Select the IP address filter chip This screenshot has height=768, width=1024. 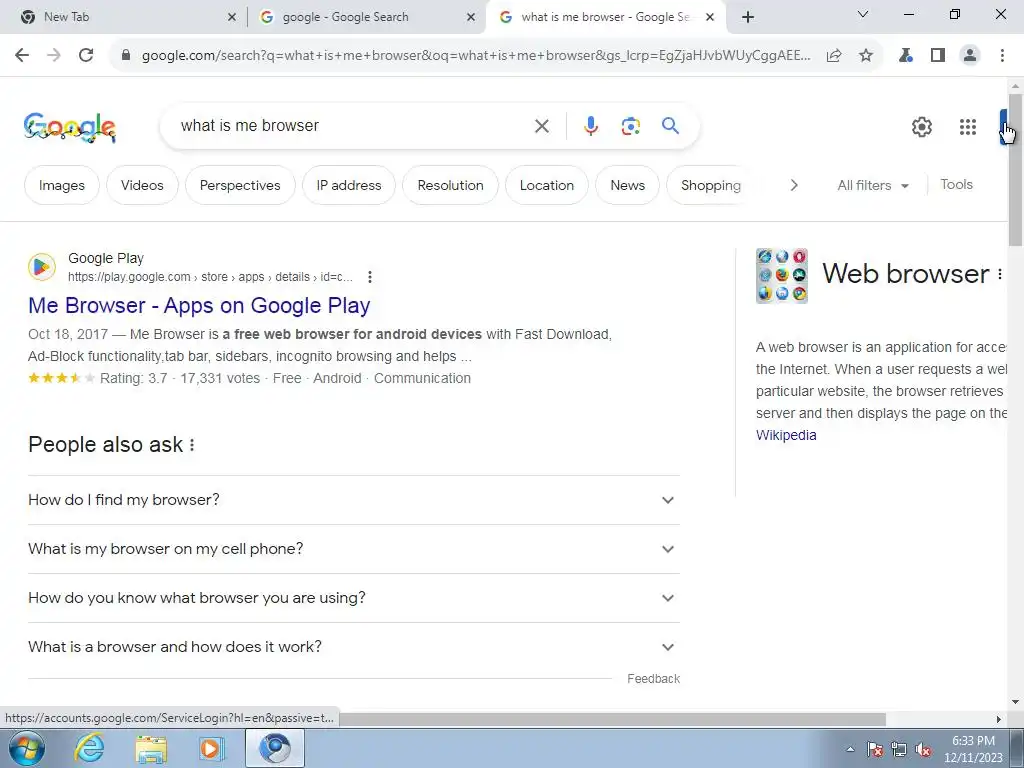point(349,185)
